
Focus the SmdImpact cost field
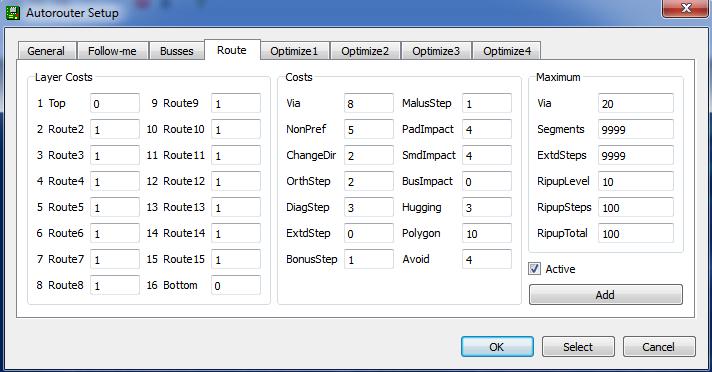click(x=487, y=155)
